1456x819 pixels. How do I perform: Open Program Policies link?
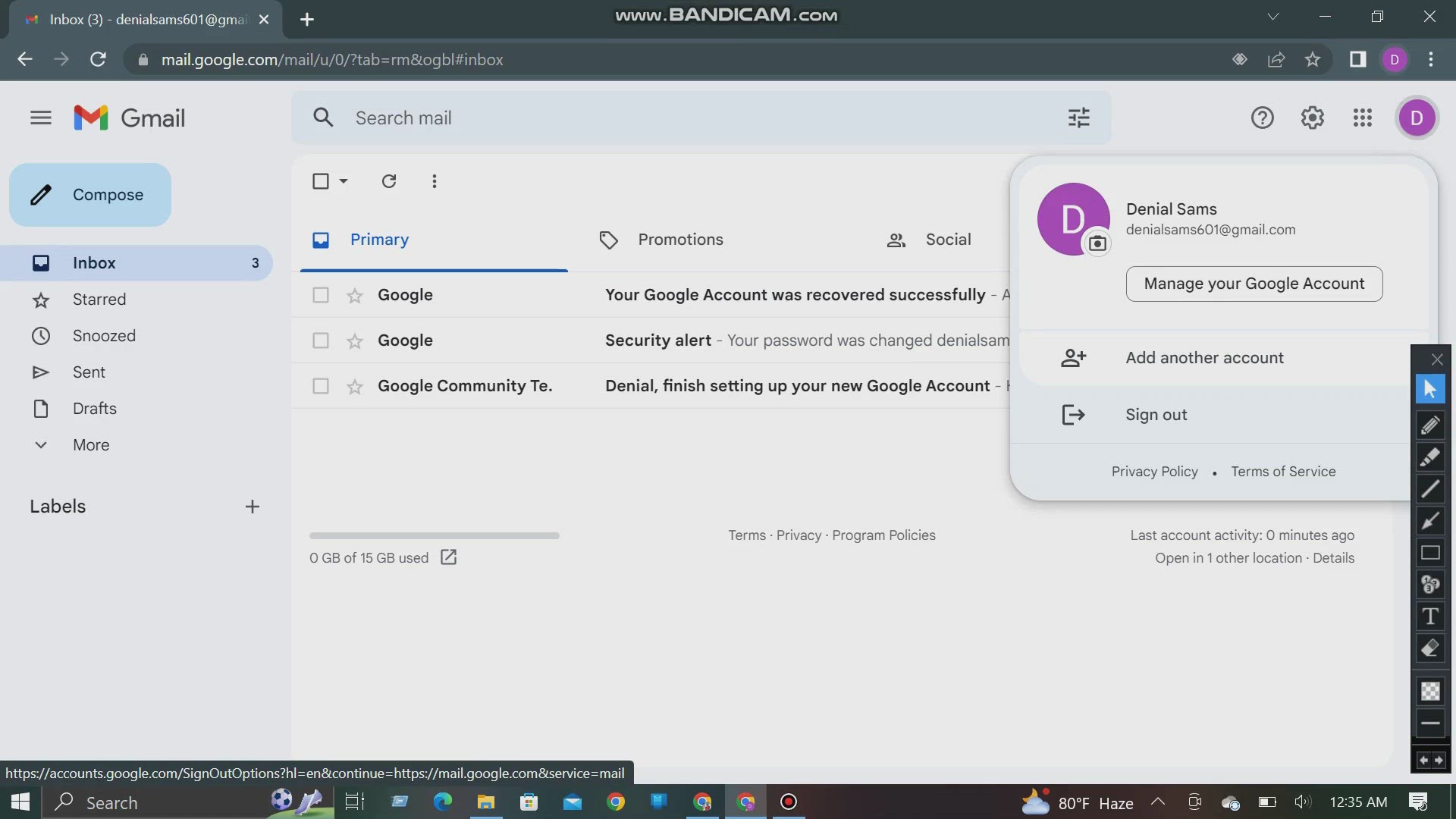click(883, 535)
